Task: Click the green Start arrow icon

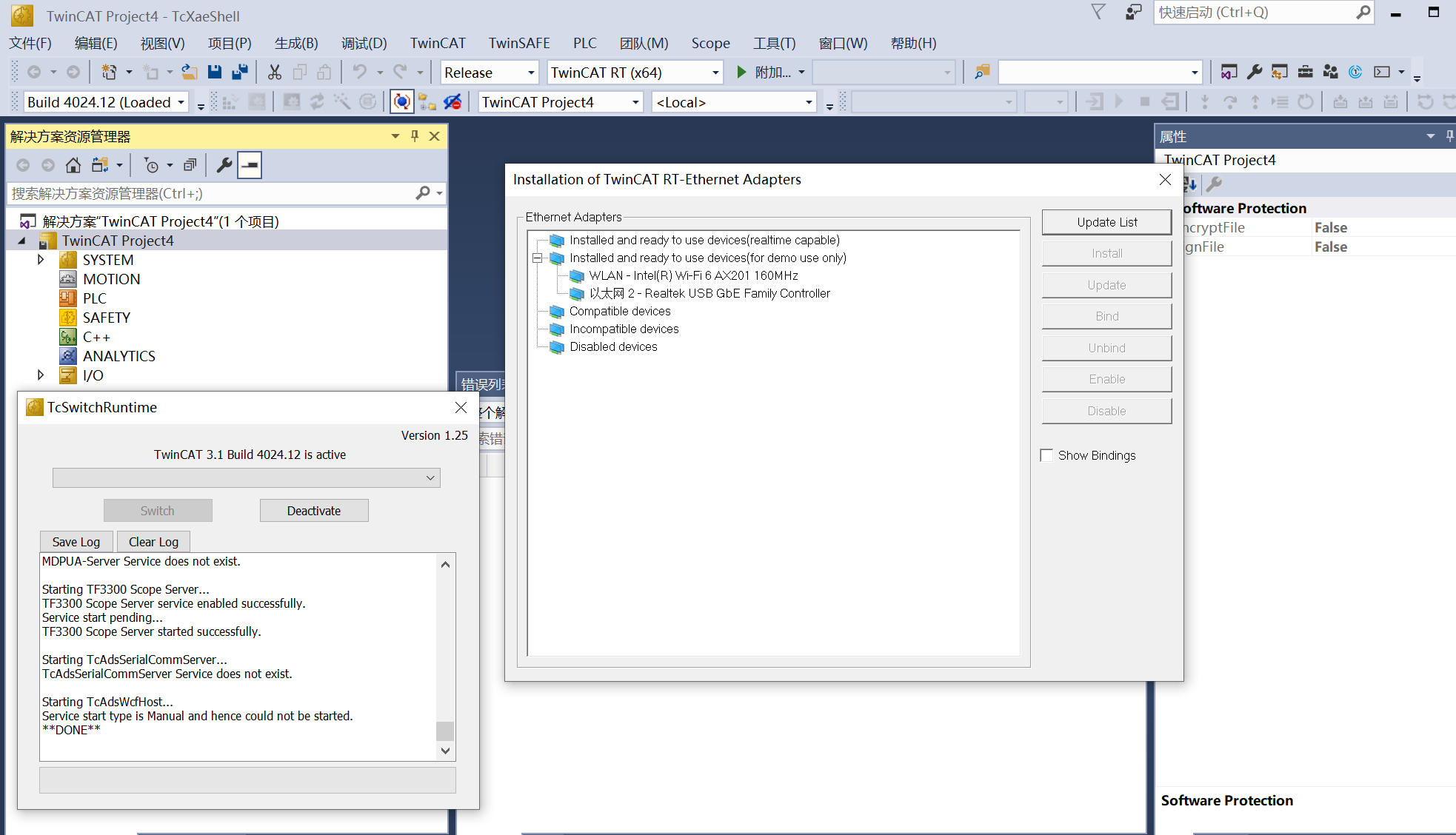Action: click(x=741, y=72)
